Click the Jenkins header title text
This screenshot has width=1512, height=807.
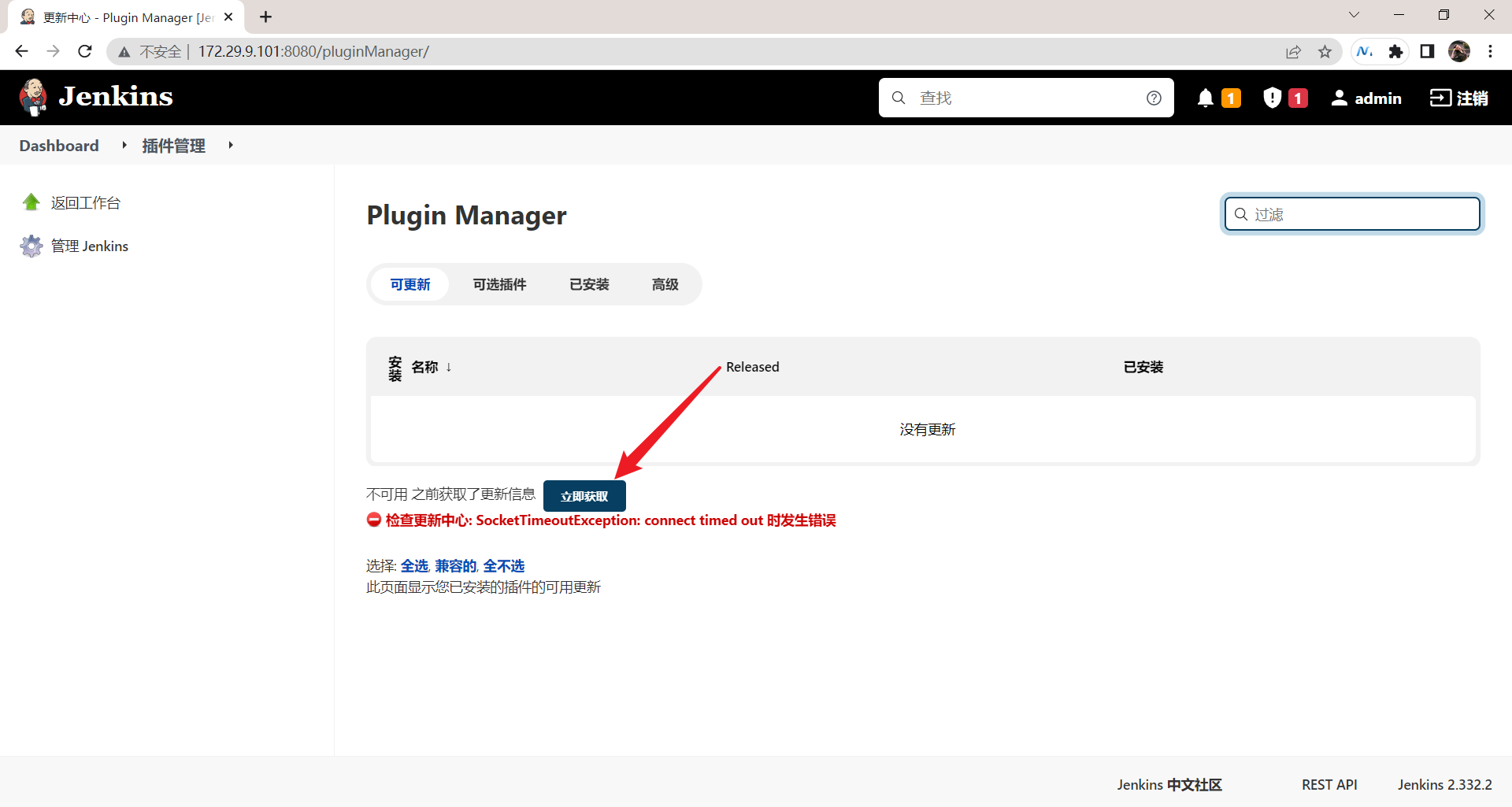pos(116,96)
